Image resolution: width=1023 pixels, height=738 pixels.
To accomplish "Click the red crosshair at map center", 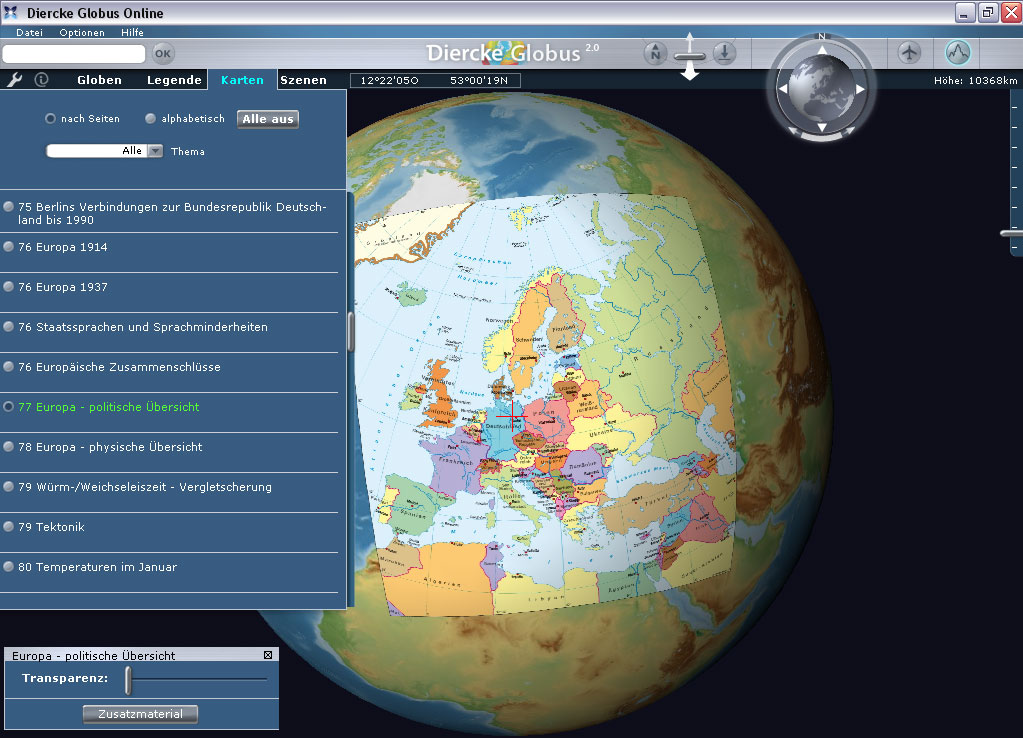I will click(512, 416).
